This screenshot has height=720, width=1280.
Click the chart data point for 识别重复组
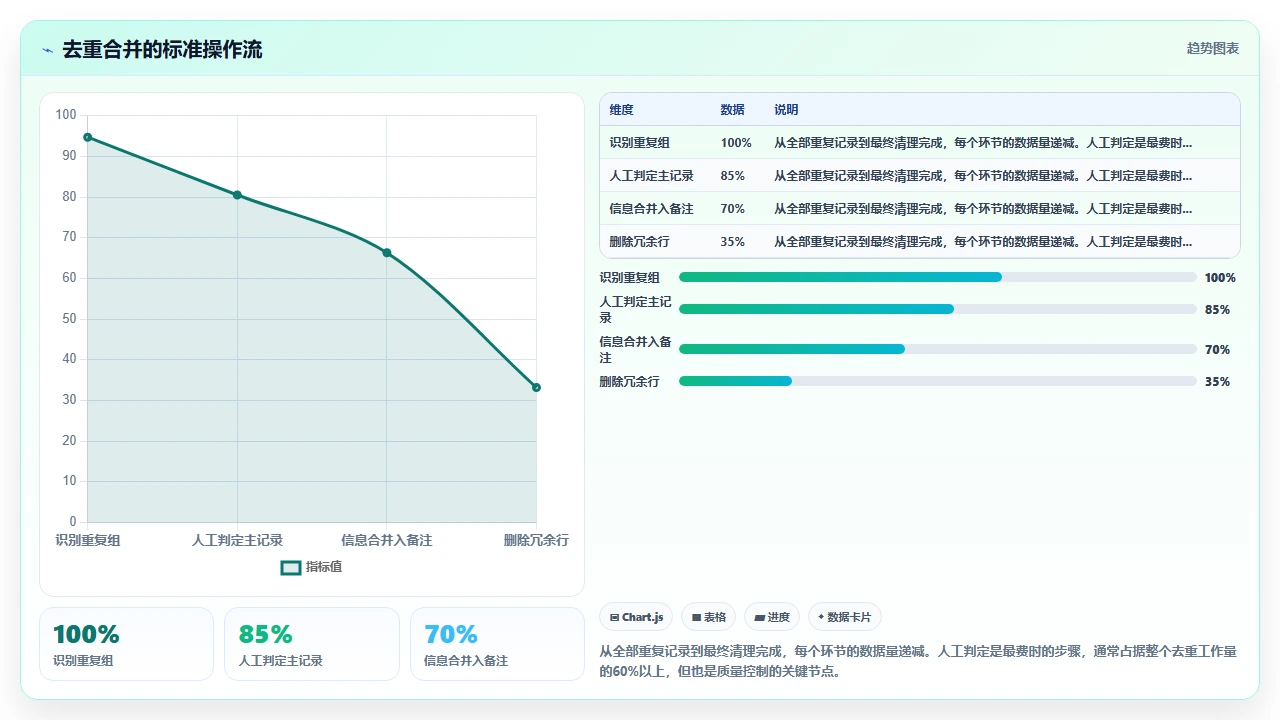click(88, 137)
